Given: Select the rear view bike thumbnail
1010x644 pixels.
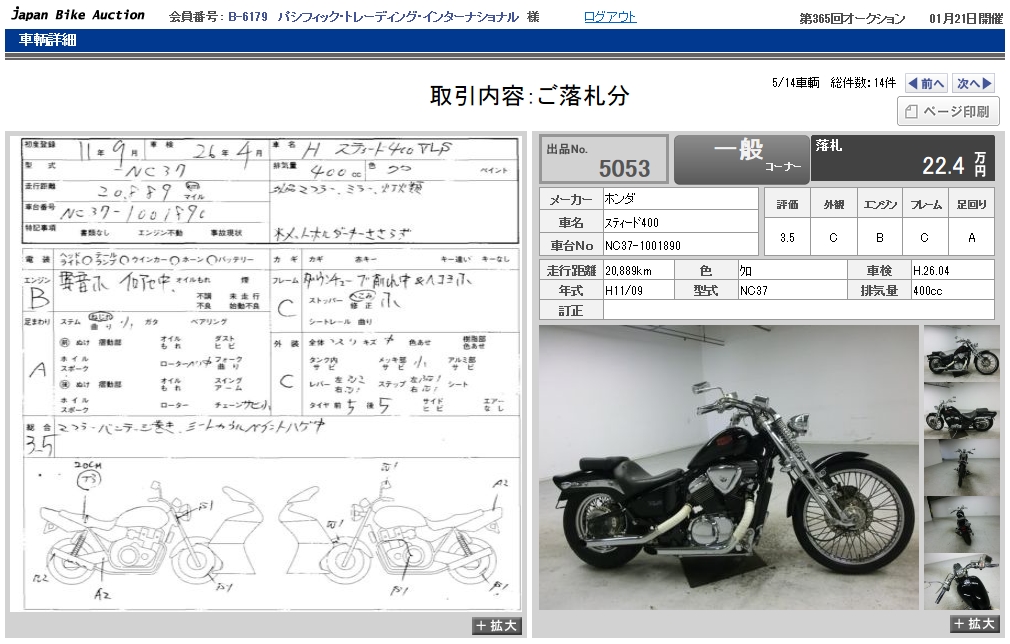Looking at the screenshot, I should [x=961, y=524].
